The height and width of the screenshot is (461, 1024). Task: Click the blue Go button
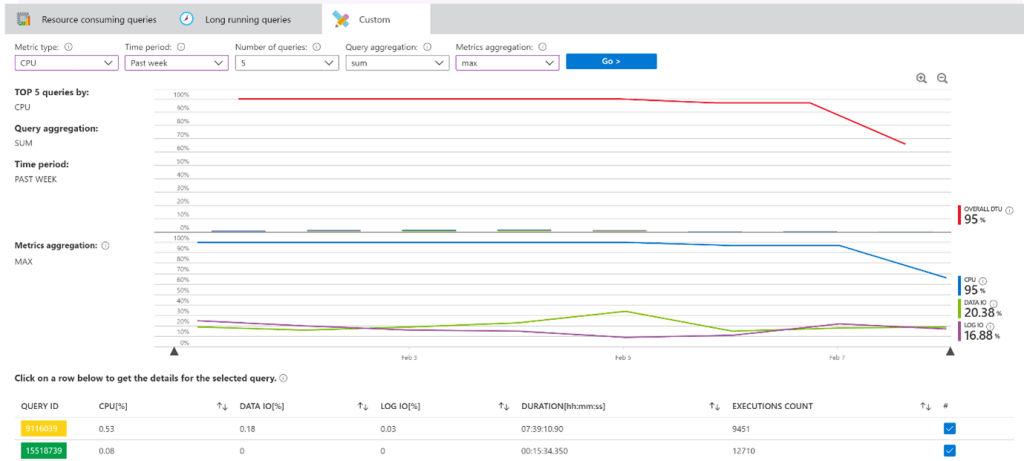pos(611,61)
